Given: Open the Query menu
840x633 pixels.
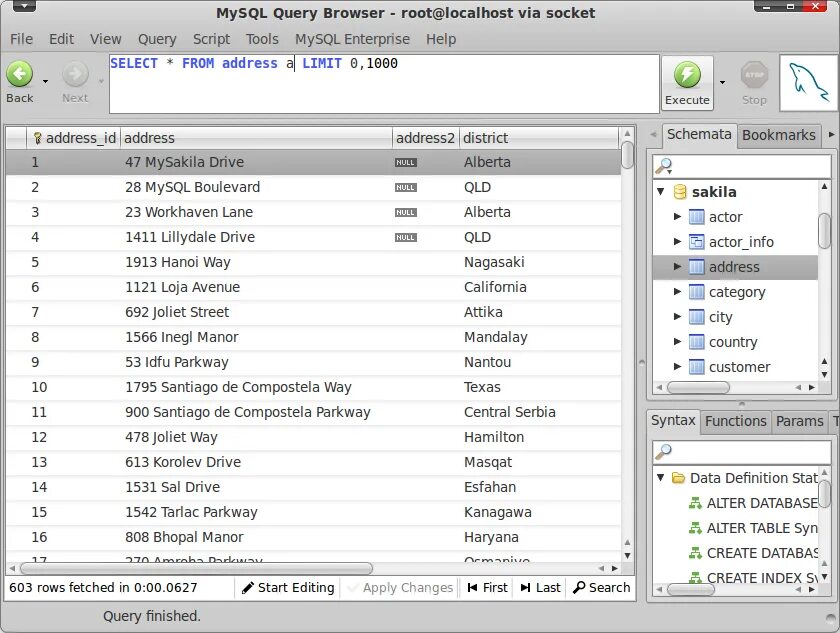Looking at the screenshot, I should pyautogui.click(x=157, y=39).
